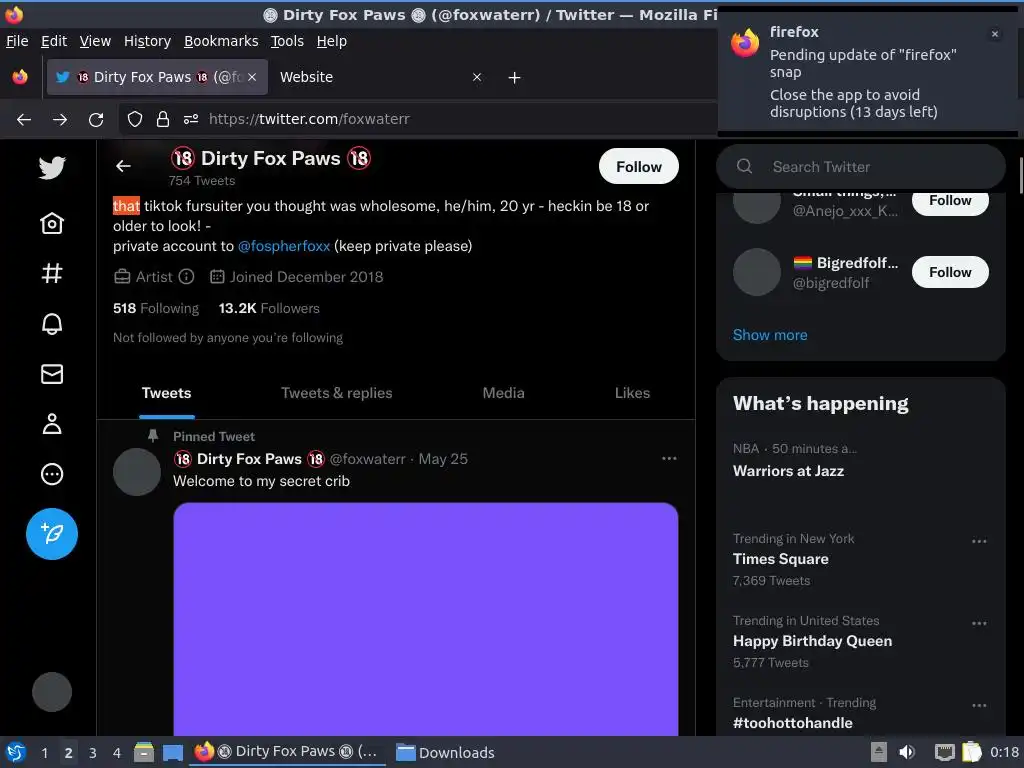The width and height of the screenshot is (1024, 768).
Task: Open options for Happy Birthday Queen trend
Action: click(979, 623)
